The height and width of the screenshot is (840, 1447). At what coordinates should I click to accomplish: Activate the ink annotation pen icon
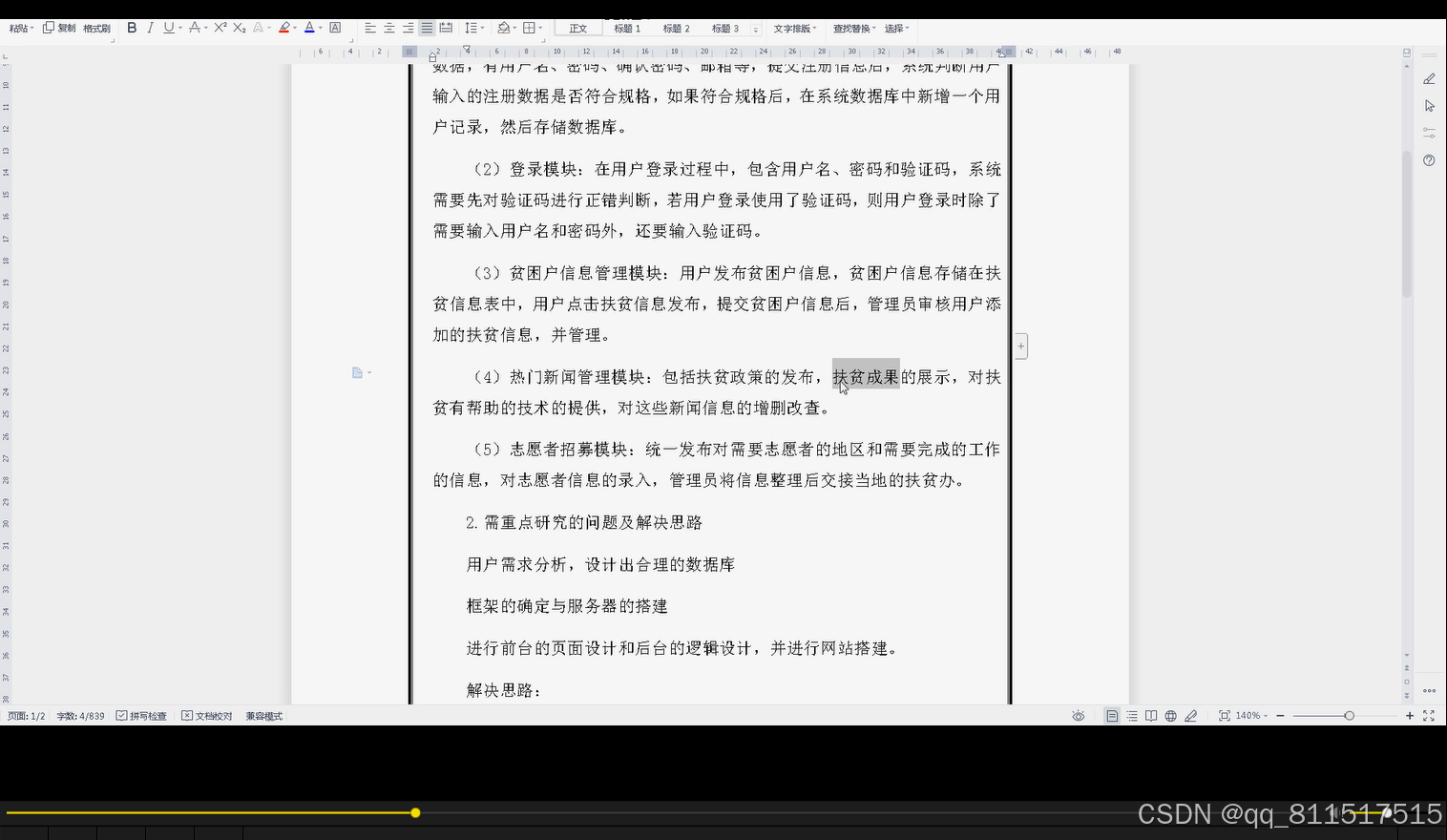pyautogui.click(x=1191, y=715)
